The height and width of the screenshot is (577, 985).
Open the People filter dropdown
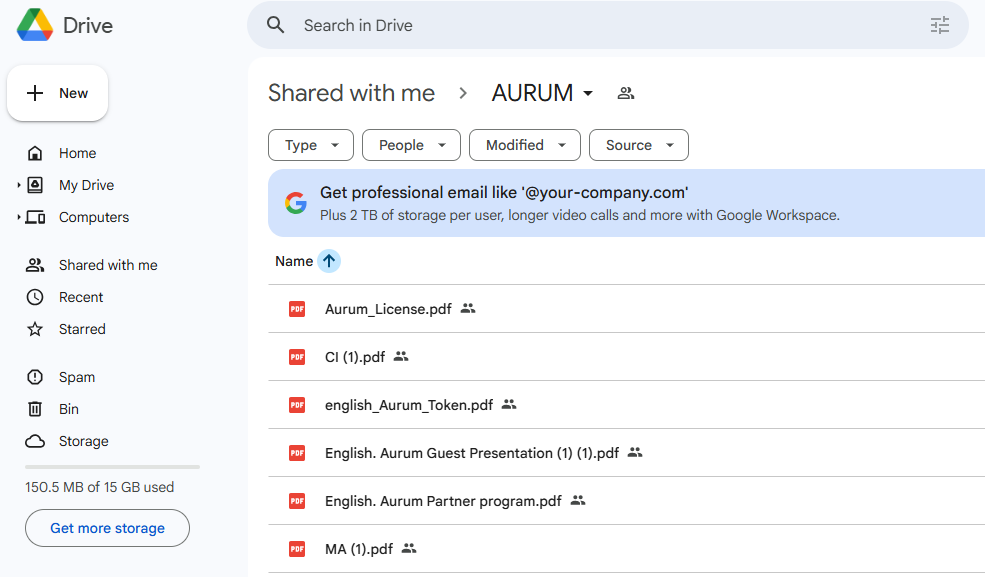(411, 145)
